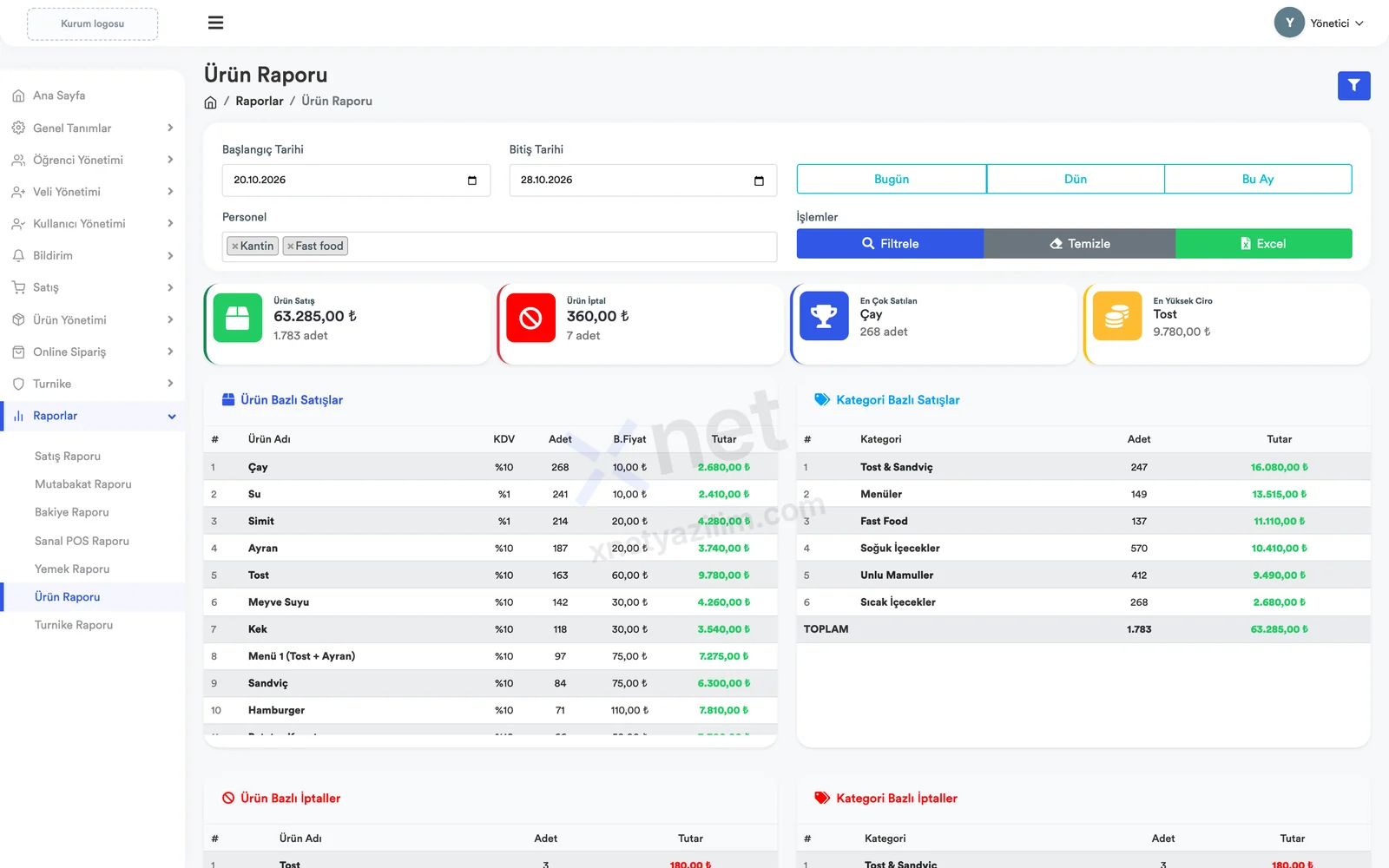Open Bakiye Raporu
The width and height of the screenshot is (1389, 868).
click(x=72, y=512)
